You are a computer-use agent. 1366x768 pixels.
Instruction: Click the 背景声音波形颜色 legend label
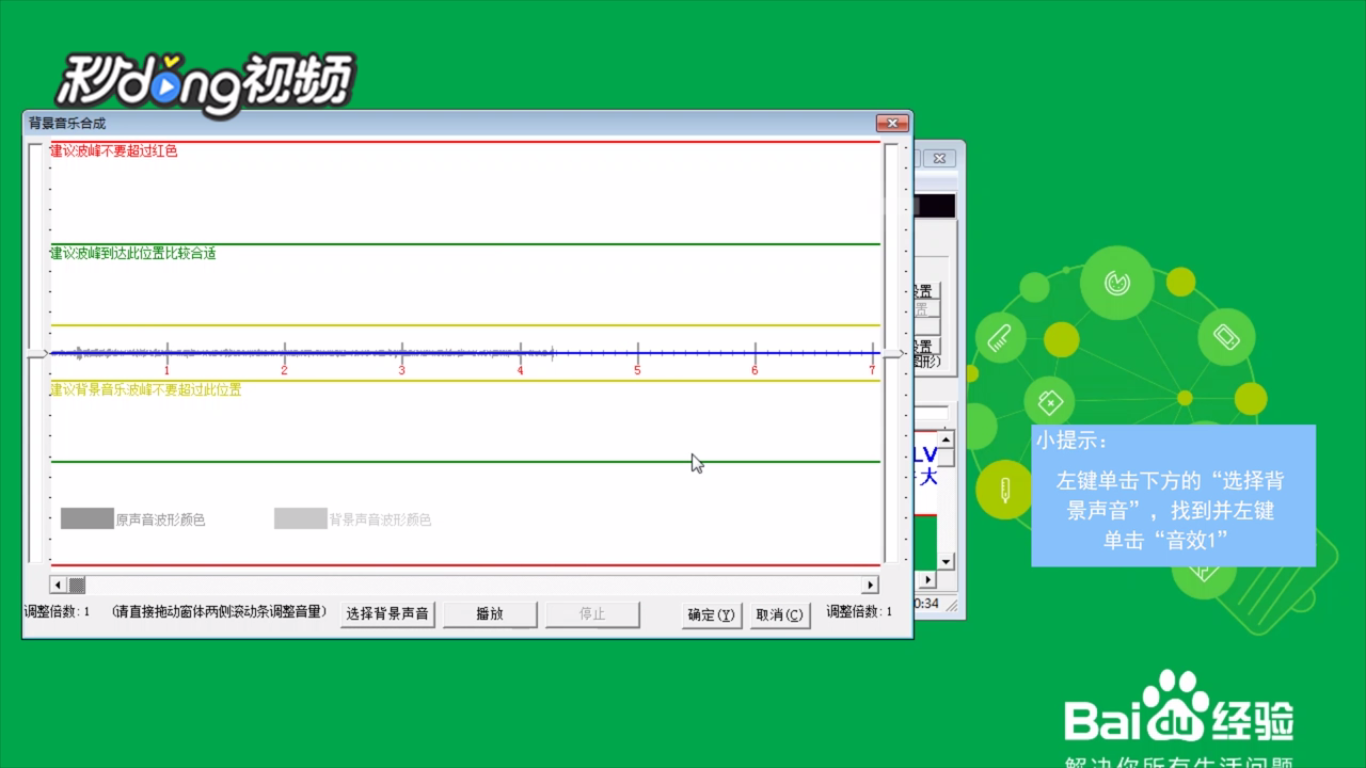click(380, 520)
